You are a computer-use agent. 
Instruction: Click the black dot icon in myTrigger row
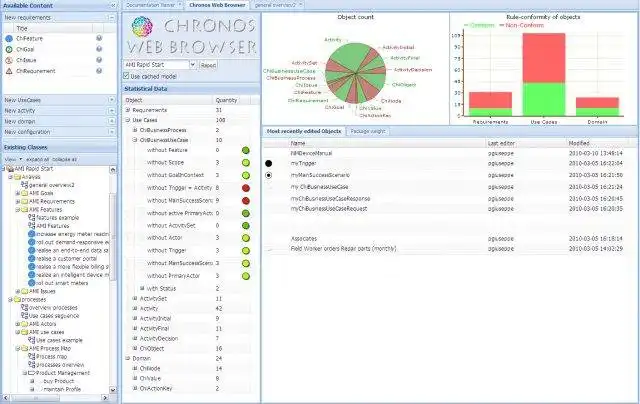pos(269,164)
